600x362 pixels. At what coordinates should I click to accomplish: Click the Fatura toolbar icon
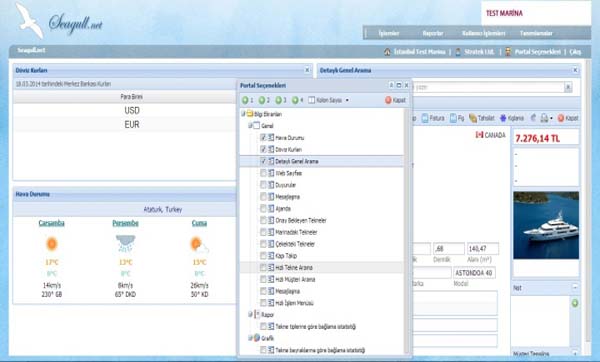pos(425,118)
